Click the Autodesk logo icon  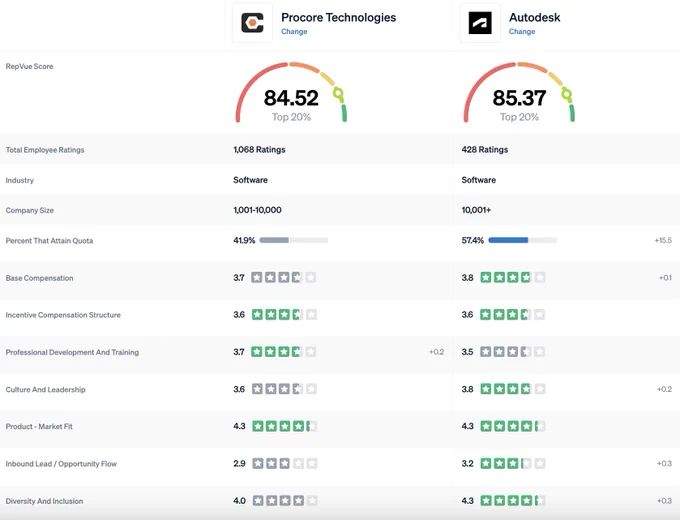pyautogui.click(x=480, y=23)
